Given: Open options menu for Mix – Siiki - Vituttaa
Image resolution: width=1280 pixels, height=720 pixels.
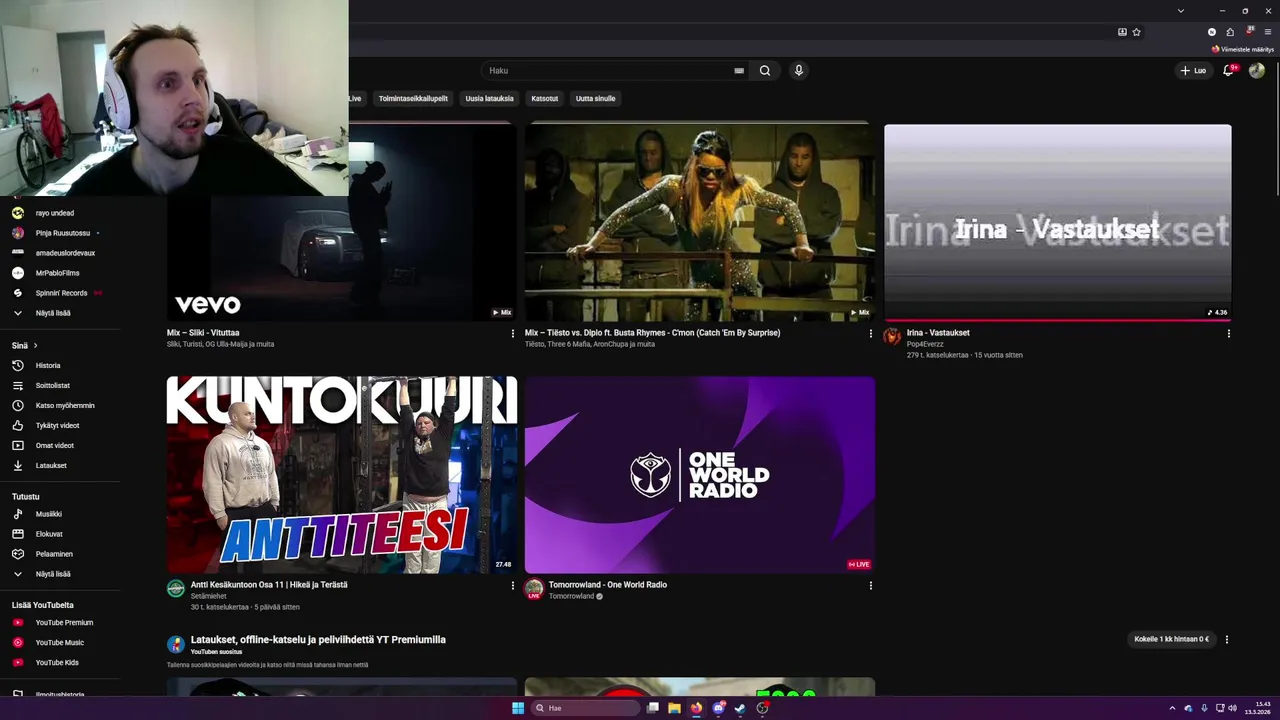Looking at the screenshot, I should tap(513, 334).
